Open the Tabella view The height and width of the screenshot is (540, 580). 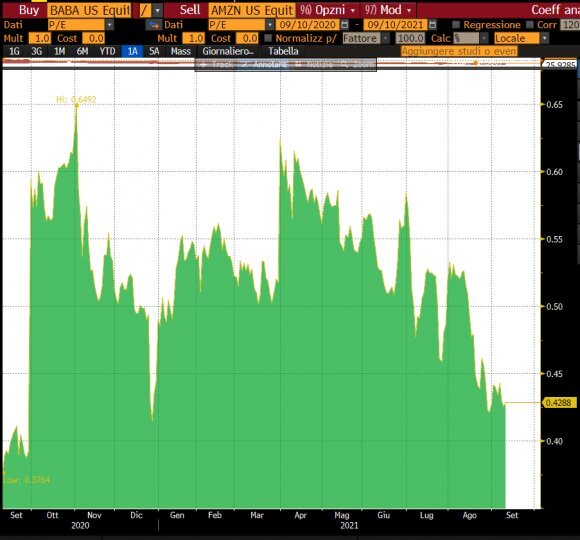pyautogui.click(x=283, y=51)
